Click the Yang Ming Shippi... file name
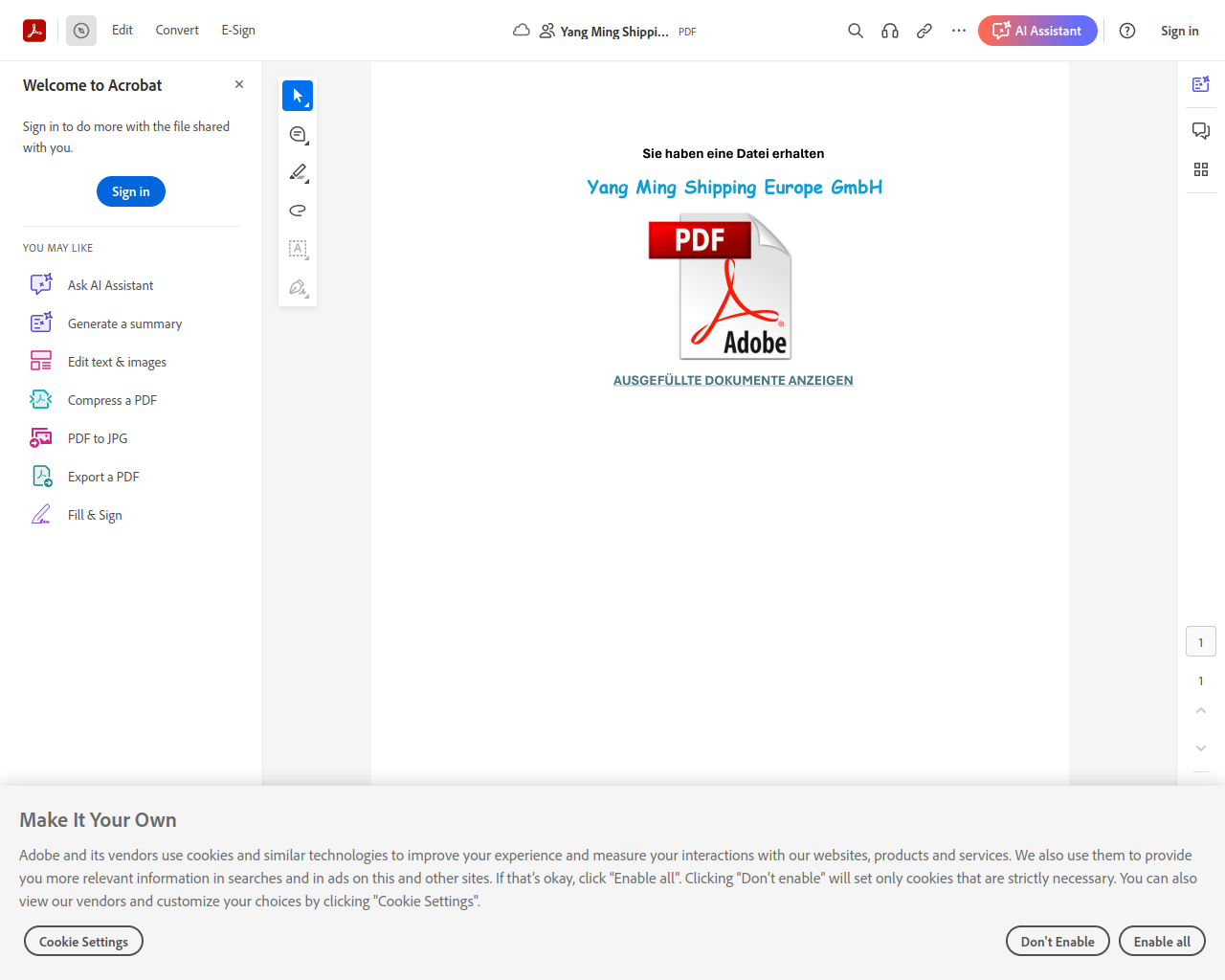 [614, 32]
